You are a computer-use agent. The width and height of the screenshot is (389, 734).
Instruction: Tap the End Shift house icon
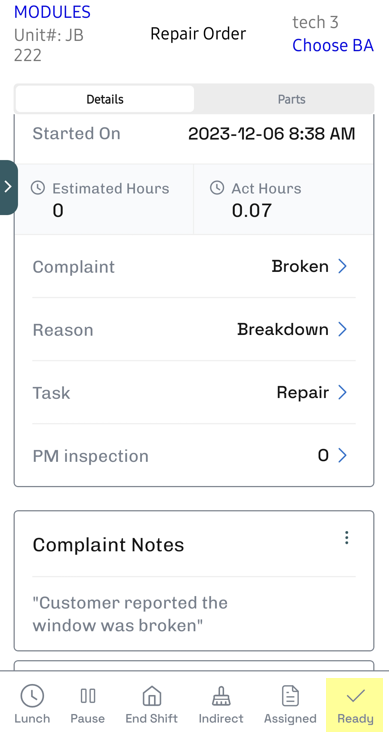pyautogui.click(x=152, y=696)
